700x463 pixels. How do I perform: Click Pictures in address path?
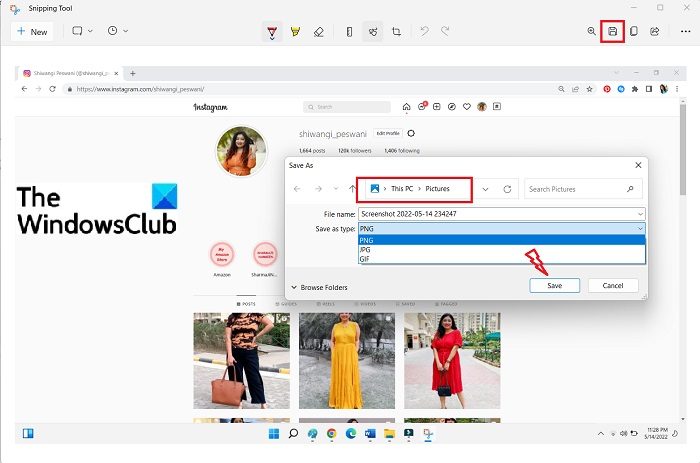[438, 189]
